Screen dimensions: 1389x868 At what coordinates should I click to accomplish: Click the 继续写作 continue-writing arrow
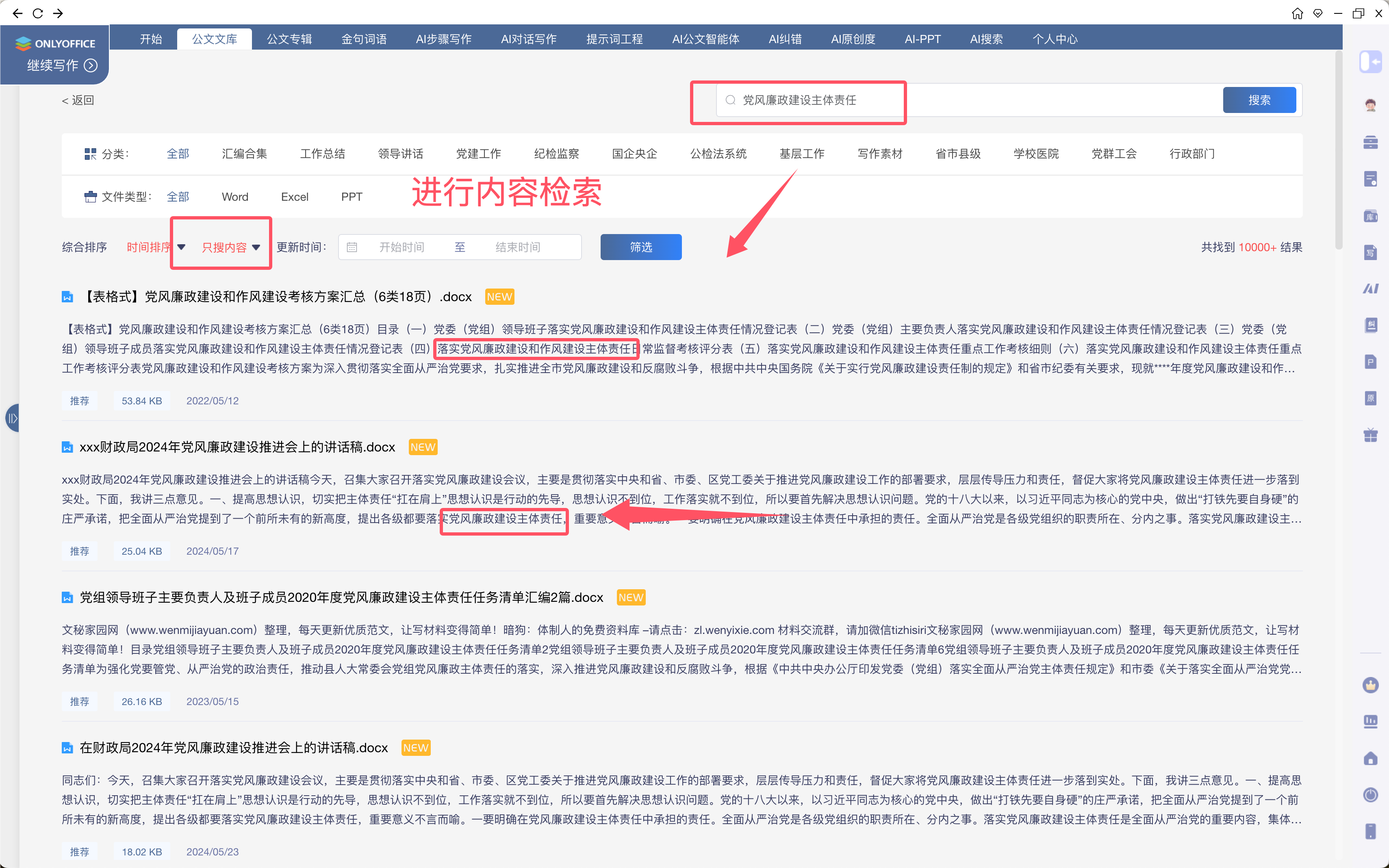(x=91, y=65)
